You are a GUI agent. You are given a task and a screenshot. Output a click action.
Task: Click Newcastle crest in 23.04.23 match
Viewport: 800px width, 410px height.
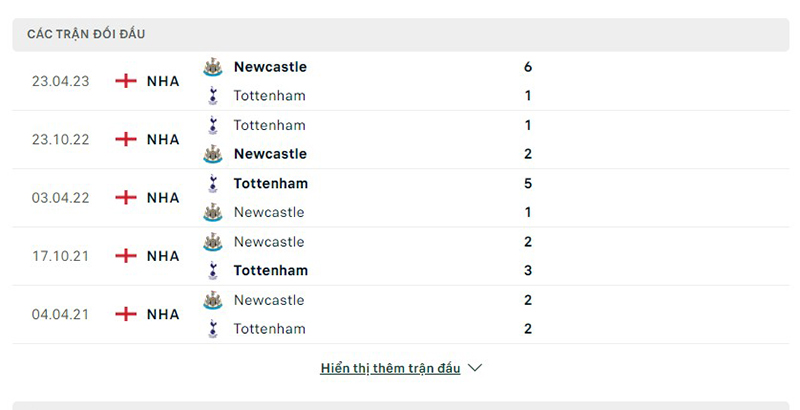pos(212,67)
